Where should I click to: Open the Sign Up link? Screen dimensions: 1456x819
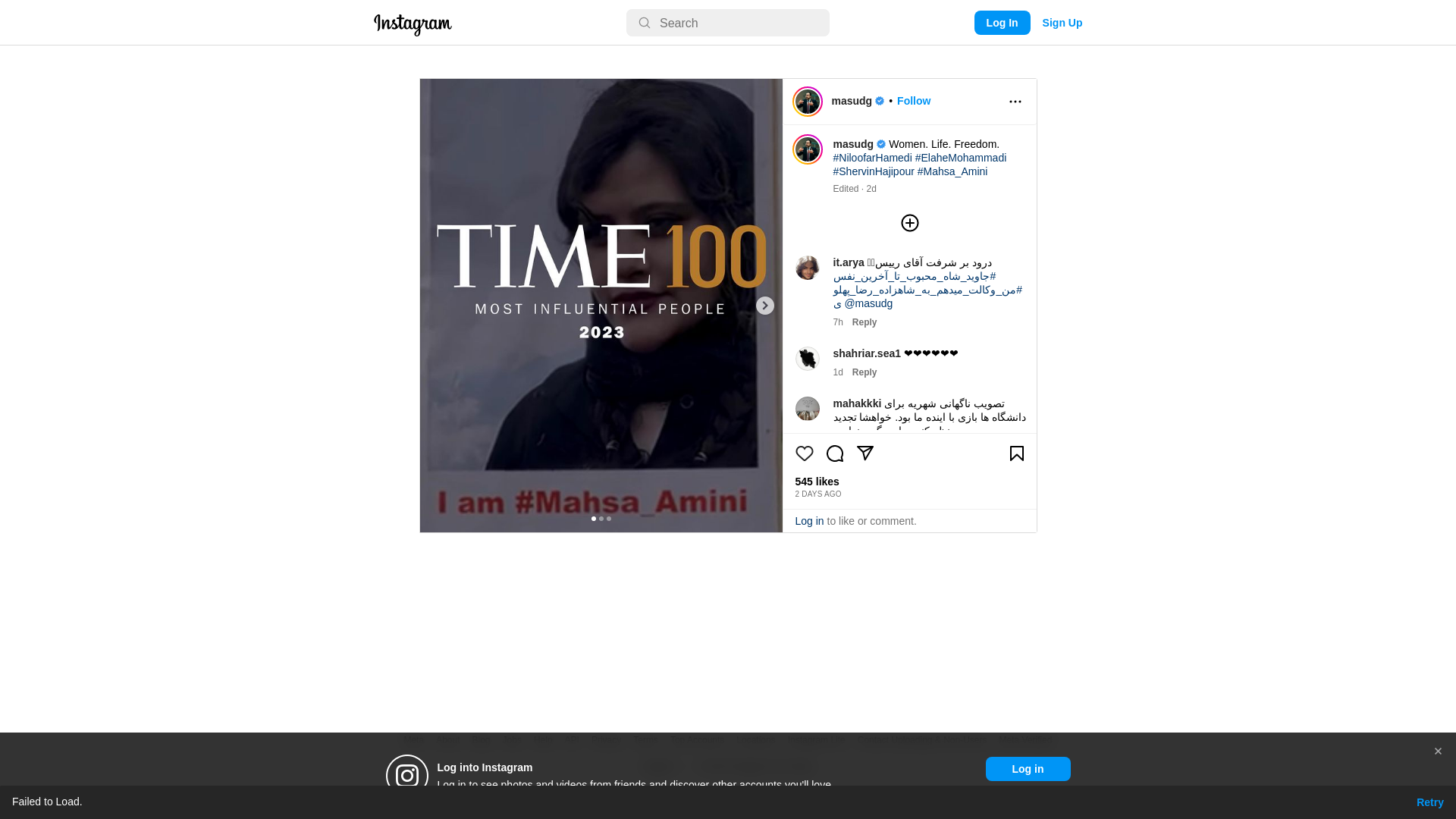coord(1062,23)
